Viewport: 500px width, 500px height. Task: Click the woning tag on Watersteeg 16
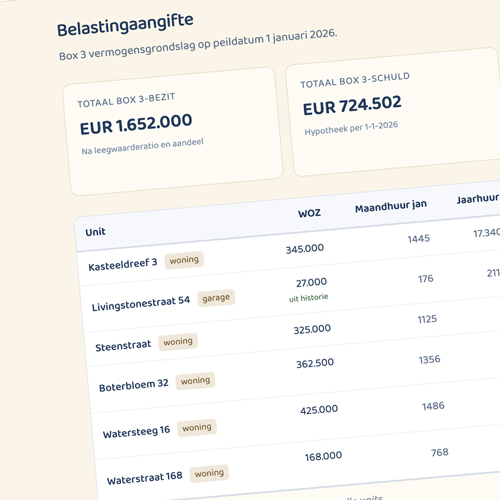(197, 428)
